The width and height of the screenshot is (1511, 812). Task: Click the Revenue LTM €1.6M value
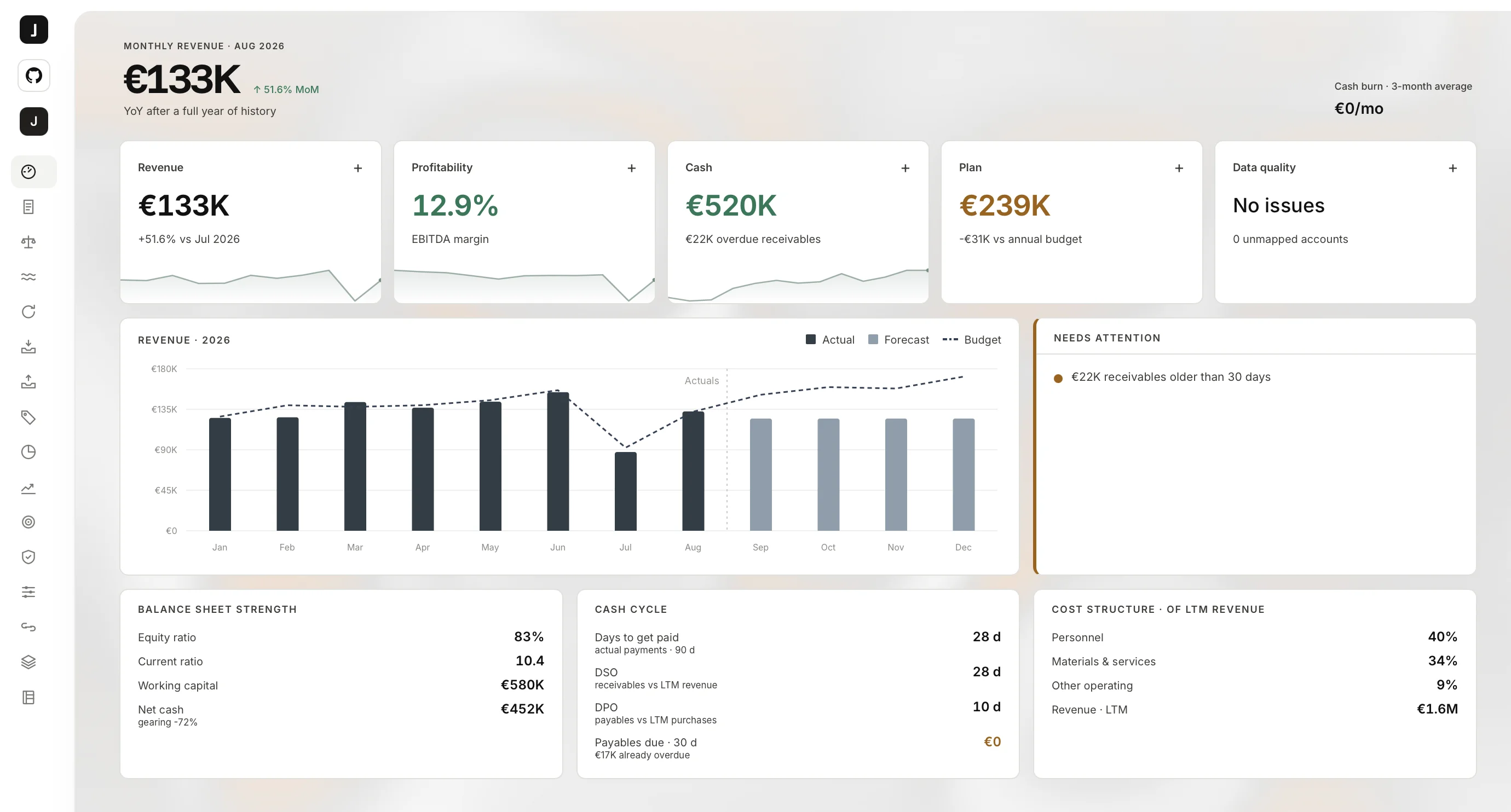point(1438,709)
